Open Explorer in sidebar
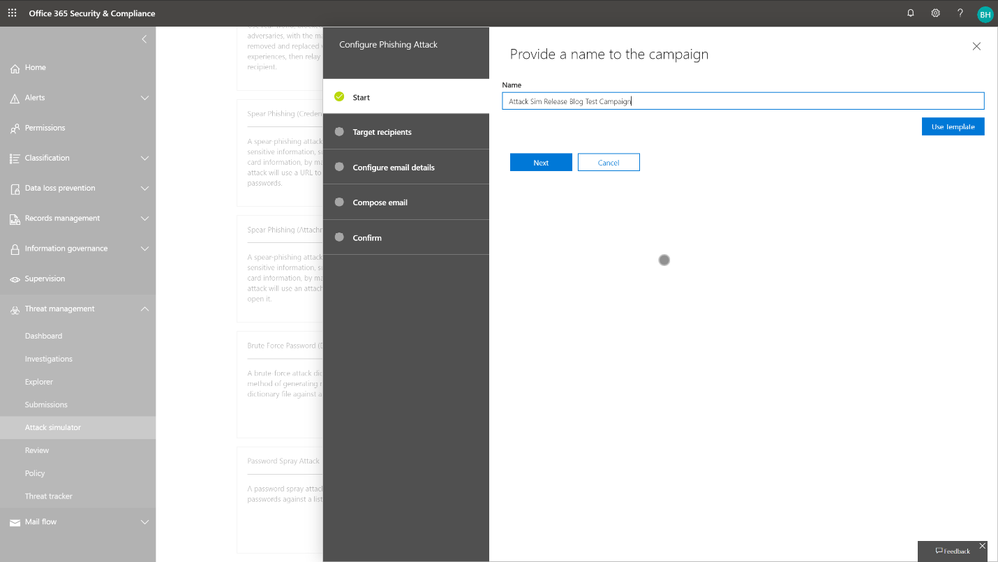The image size is (998, 562). [39, 382]
